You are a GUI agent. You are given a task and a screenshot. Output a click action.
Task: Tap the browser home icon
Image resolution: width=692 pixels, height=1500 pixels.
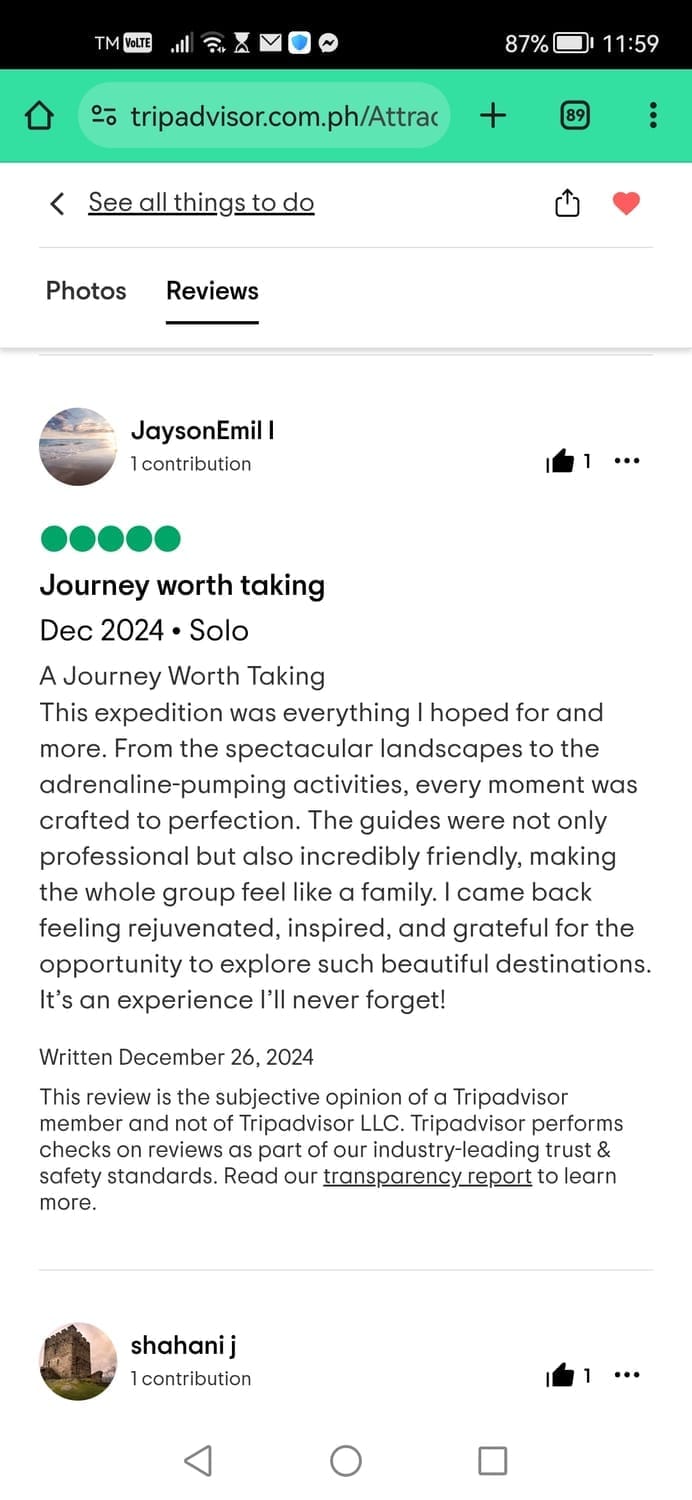coord(38,116)
